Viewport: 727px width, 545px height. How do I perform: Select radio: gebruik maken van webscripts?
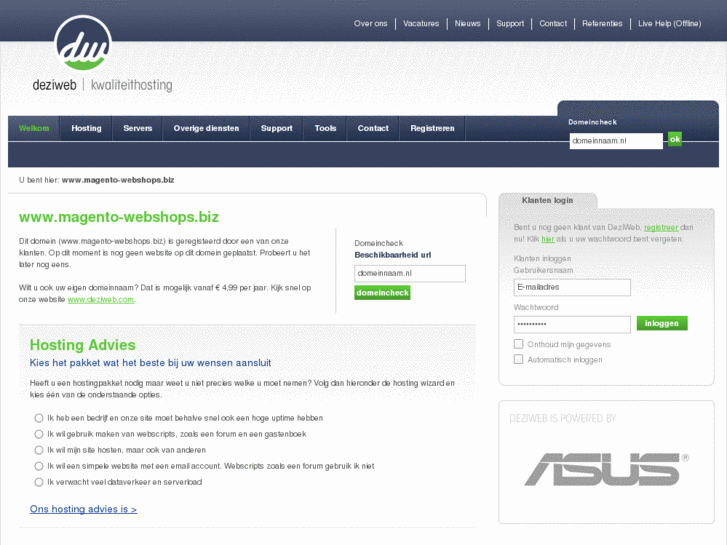(38, 434)
